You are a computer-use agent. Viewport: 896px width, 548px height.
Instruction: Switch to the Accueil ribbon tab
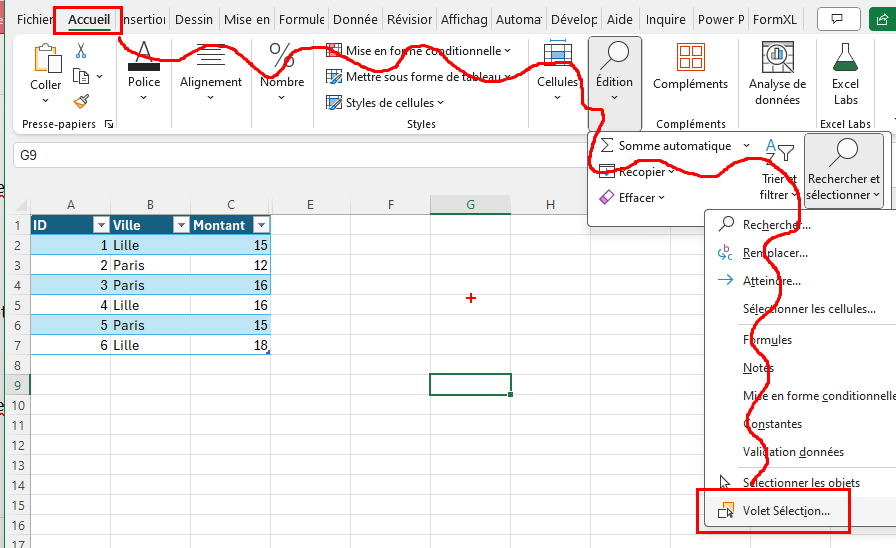(x=89, y=20)
